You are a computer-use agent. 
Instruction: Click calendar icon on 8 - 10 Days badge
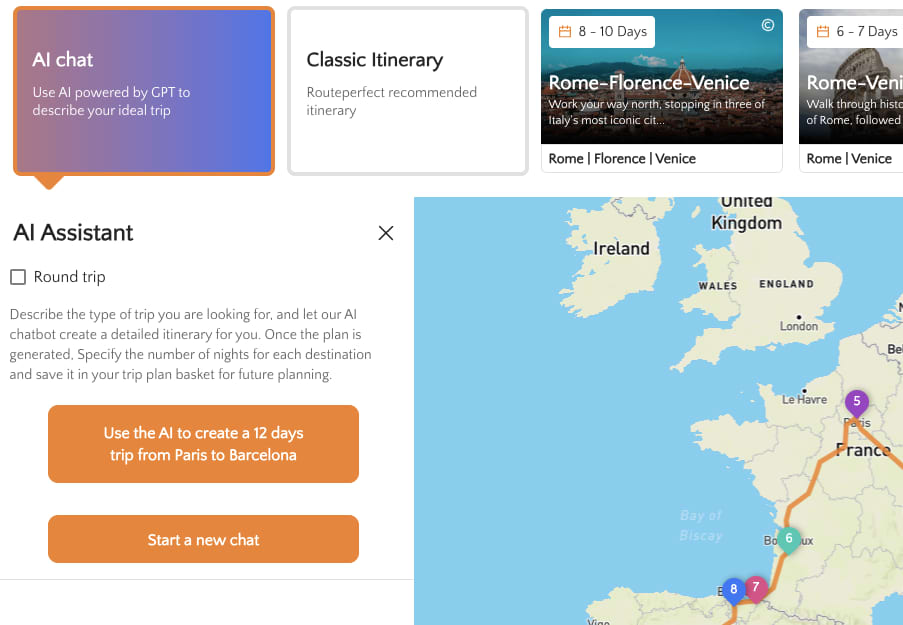coord(565,31)
